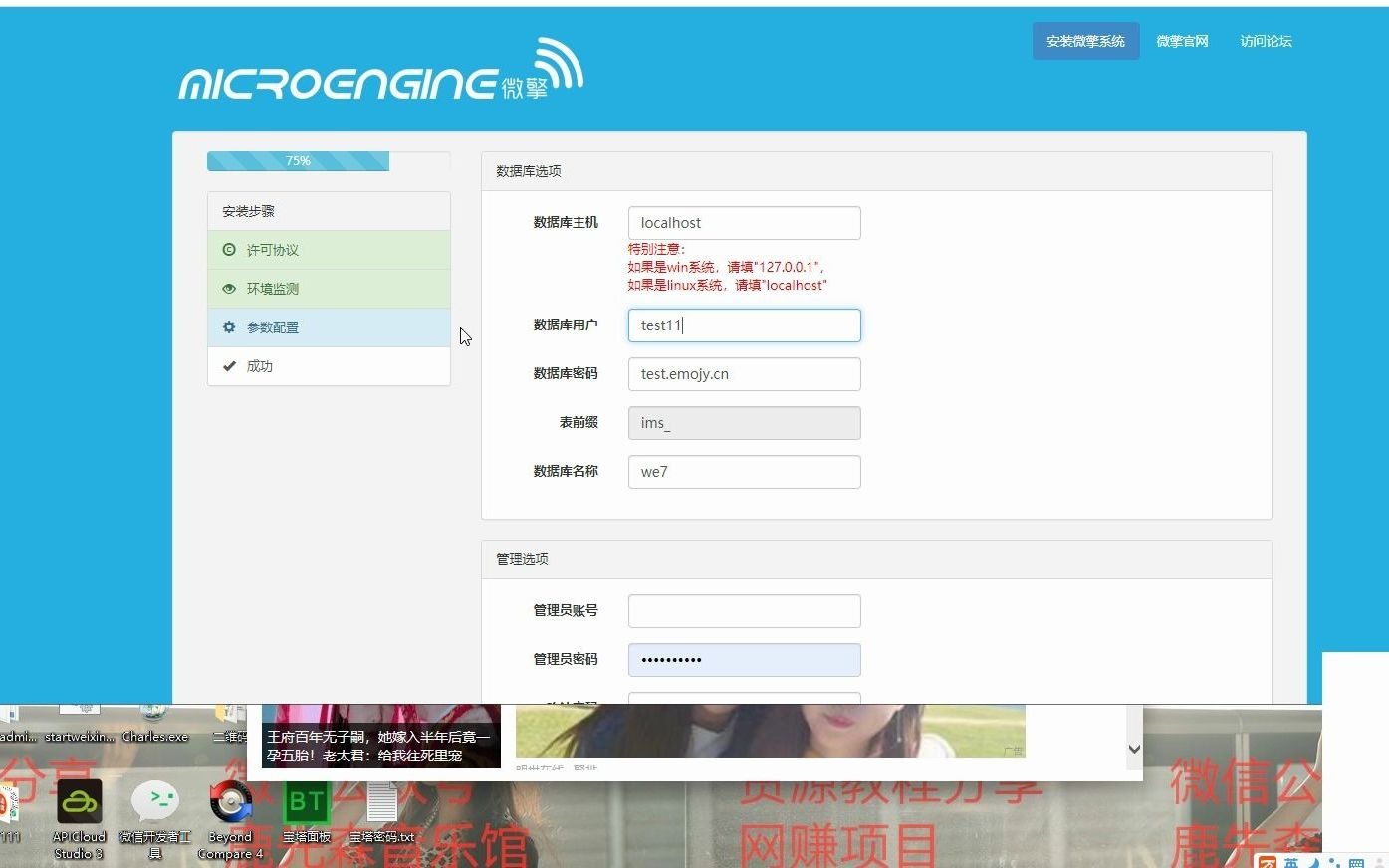Click the soft keyboard icon in IME bar

coord(1356,863)
